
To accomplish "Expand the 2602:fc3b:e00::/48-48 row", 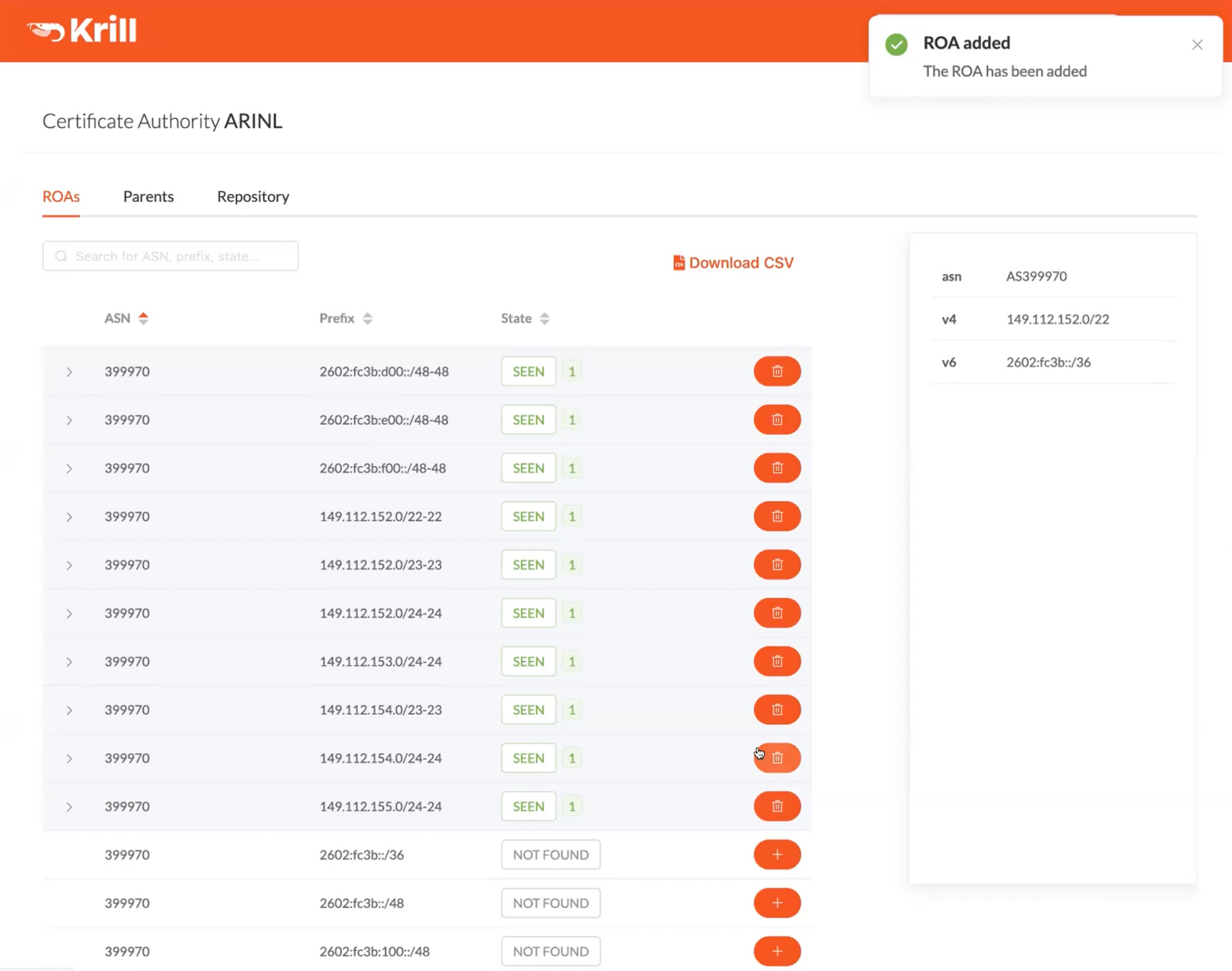I will (69, 420).
